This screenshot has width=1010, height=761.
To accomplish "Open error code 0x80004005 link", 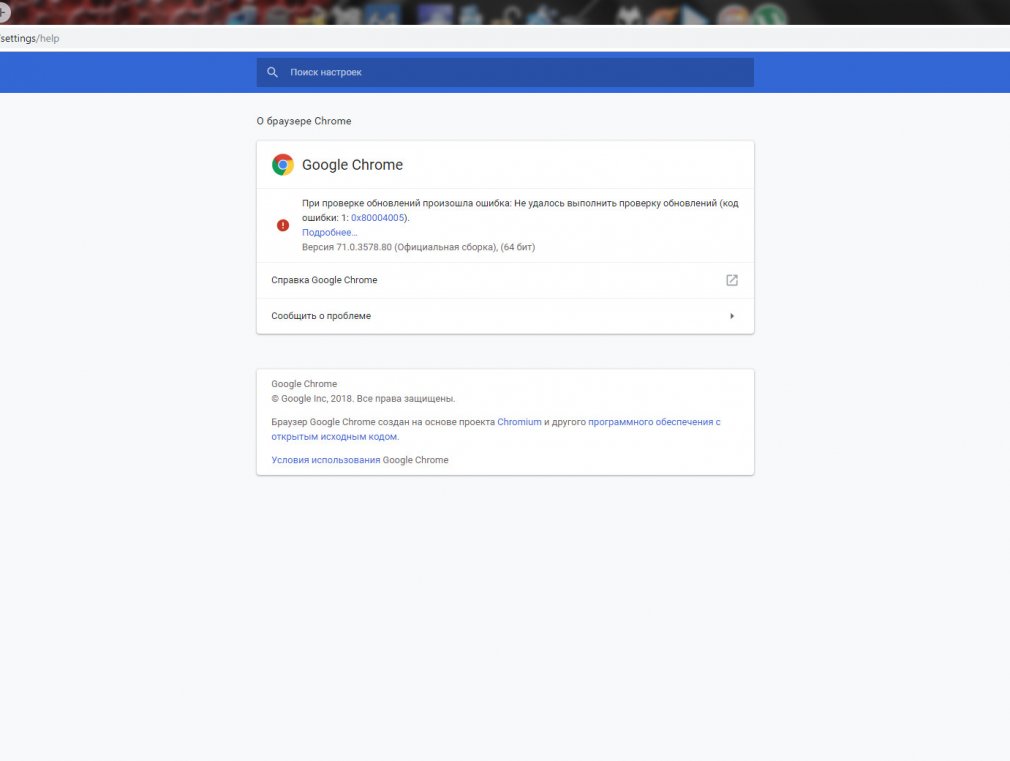I will pos(377,218).
